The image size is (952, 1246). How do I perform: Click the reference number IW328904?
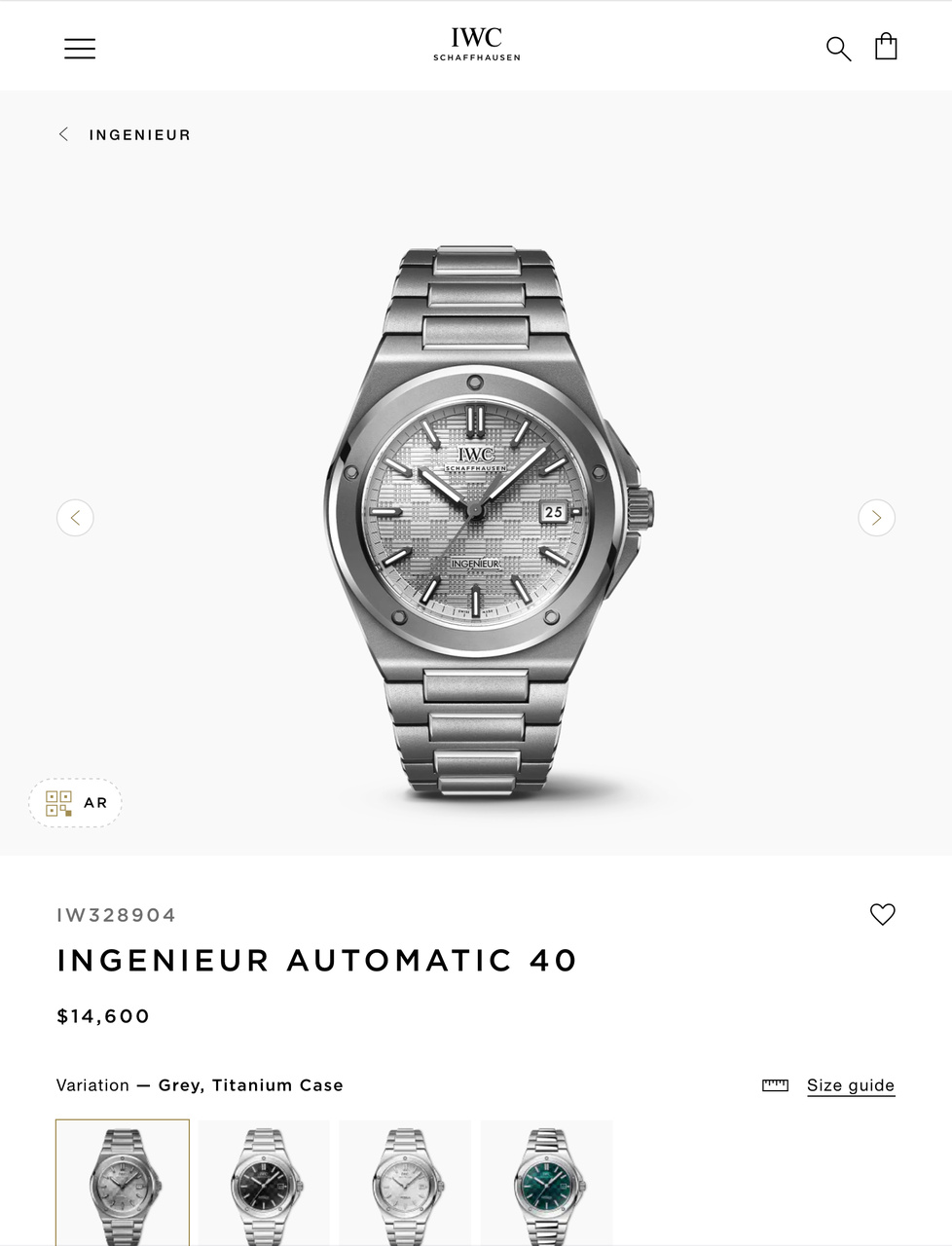(x=117, y=915)
